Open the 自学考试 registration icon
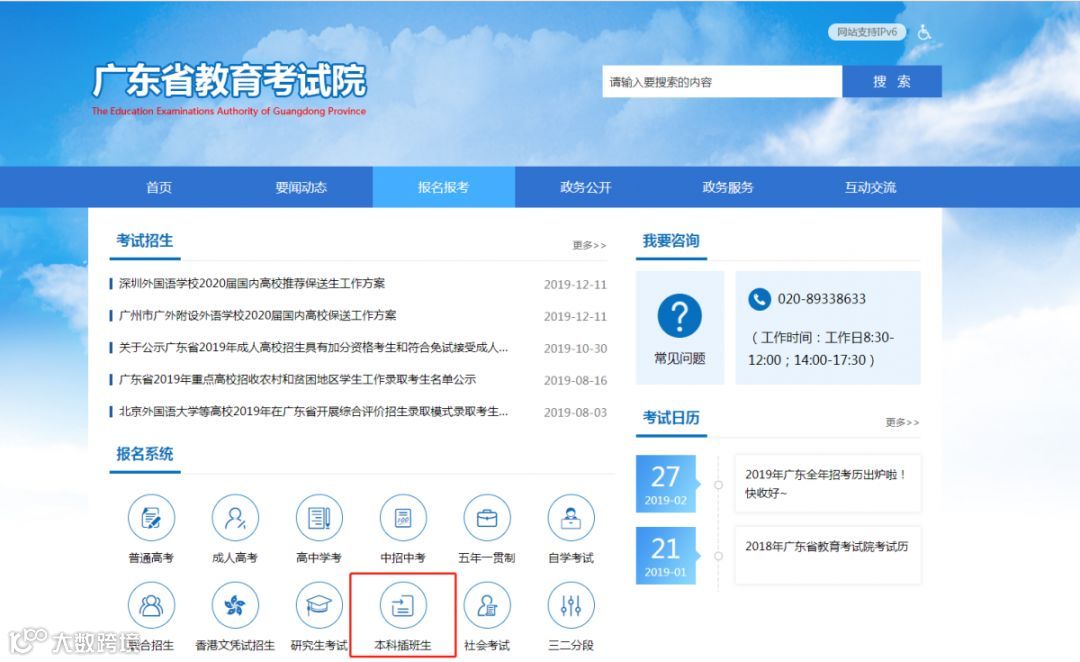The width and height of the screenshot is (1080, 662). coord(571,518)
